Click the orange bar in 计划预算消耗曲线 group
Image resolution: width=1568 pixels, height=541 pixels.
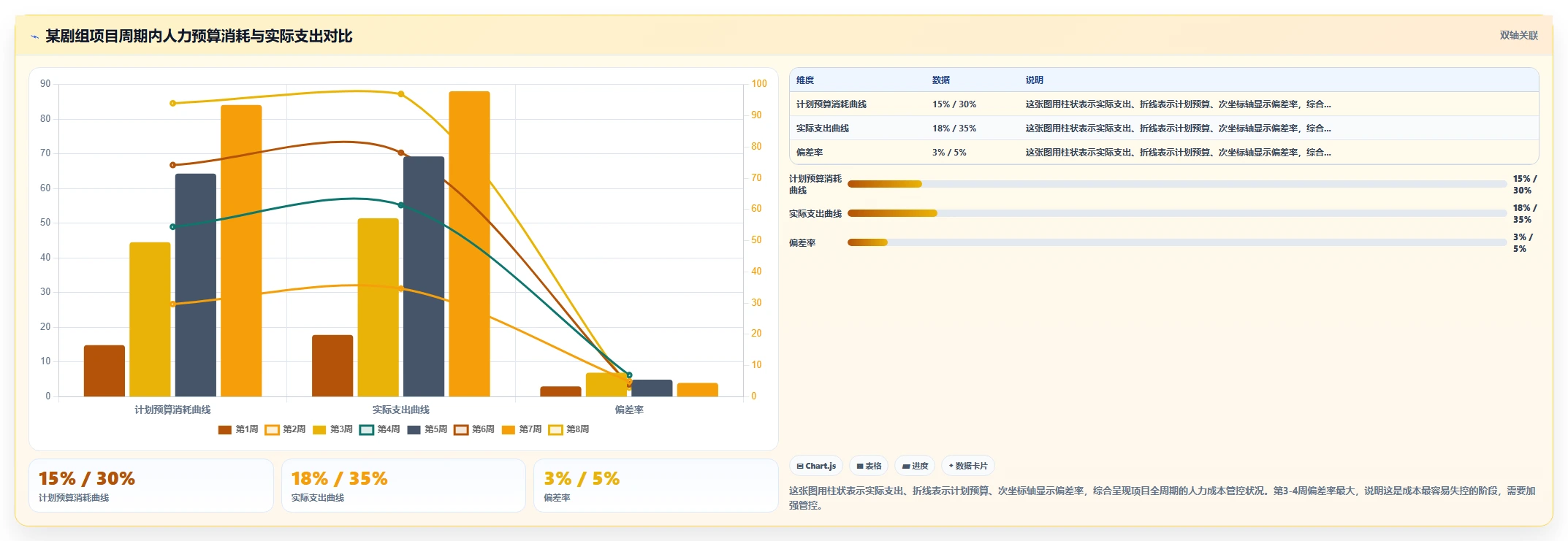pos(241,251)
